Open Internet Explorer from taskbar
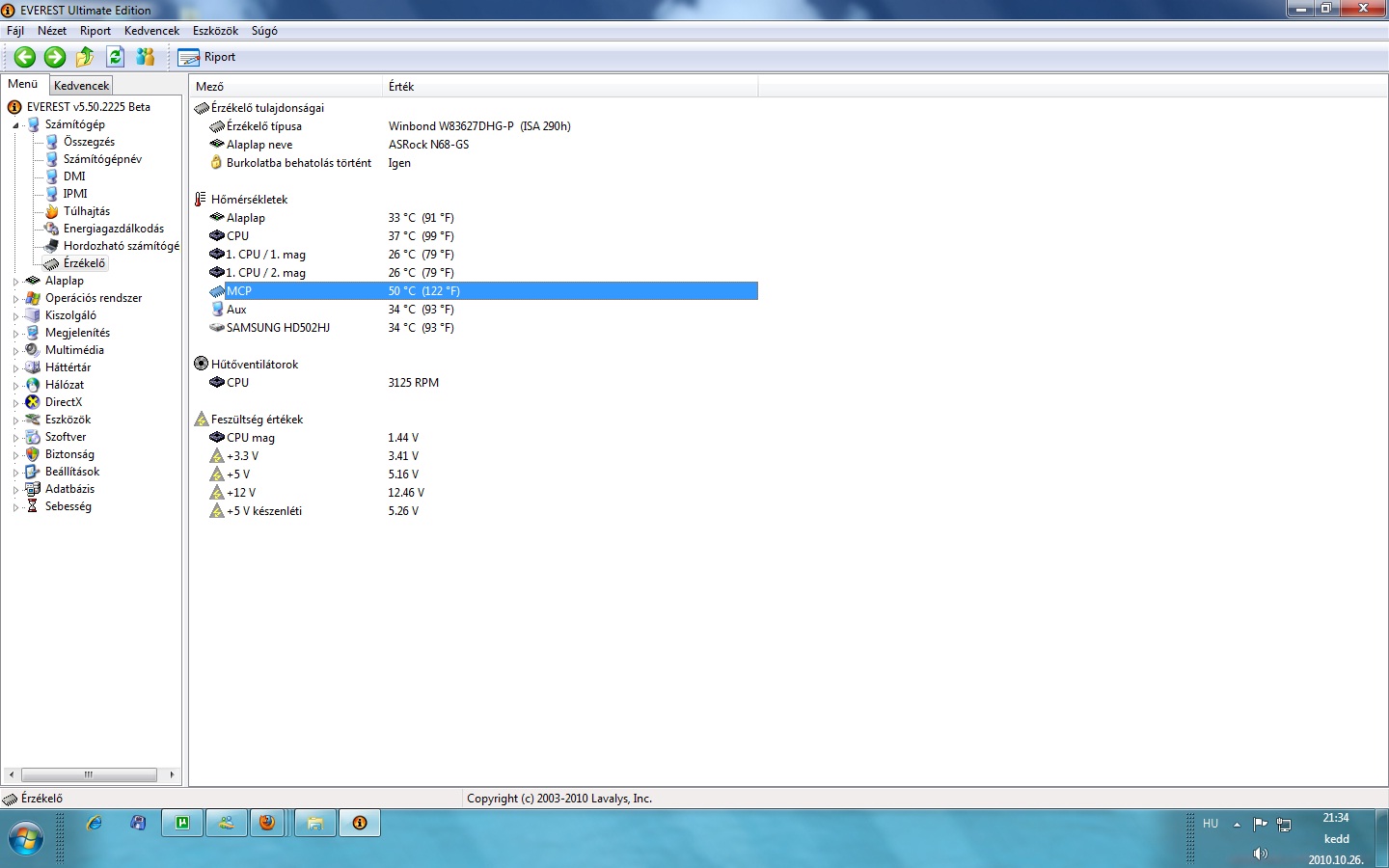1389x868 pixels. click(95, 823)
